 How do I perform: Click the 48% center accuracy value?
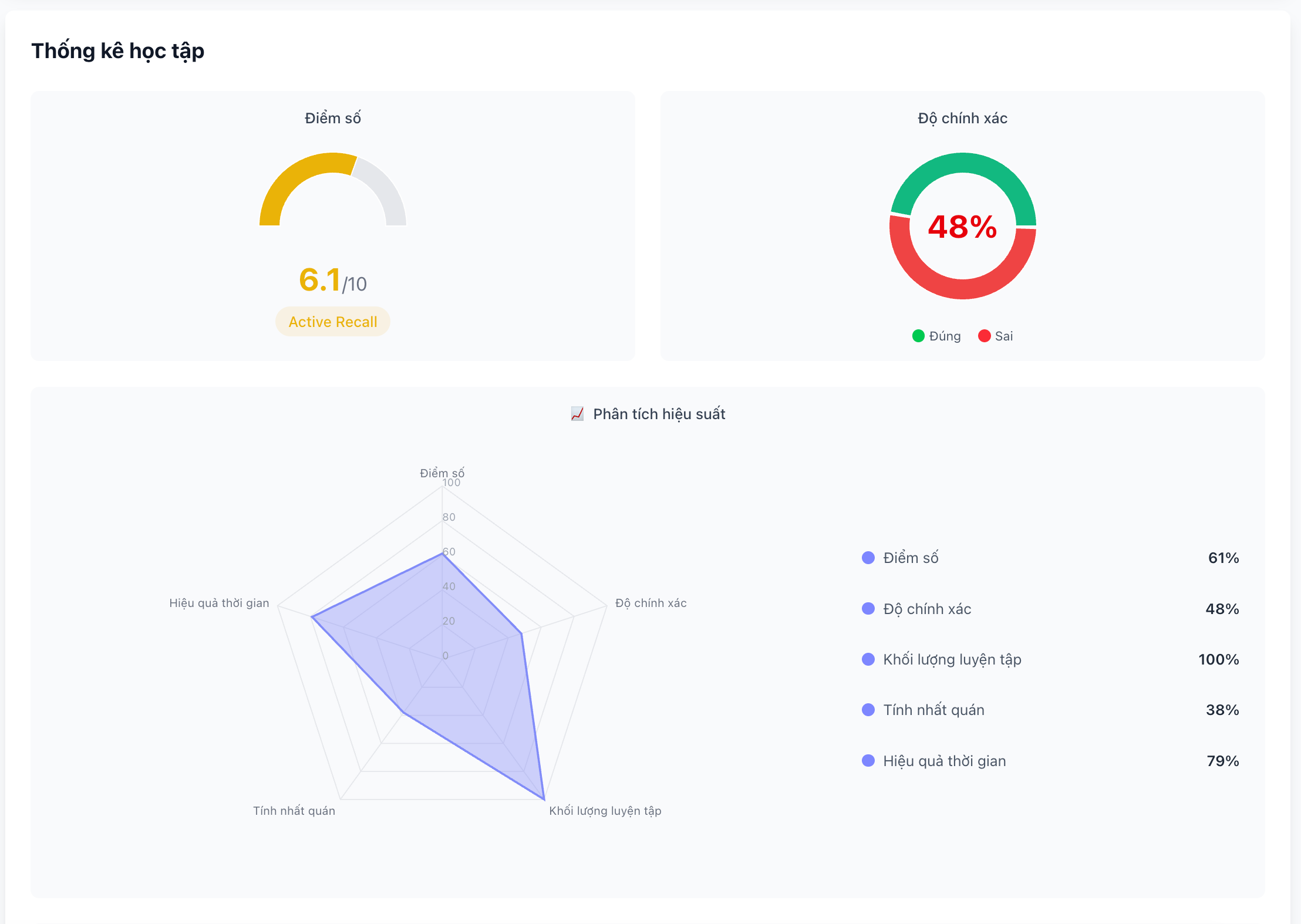(x=962, y=227)
